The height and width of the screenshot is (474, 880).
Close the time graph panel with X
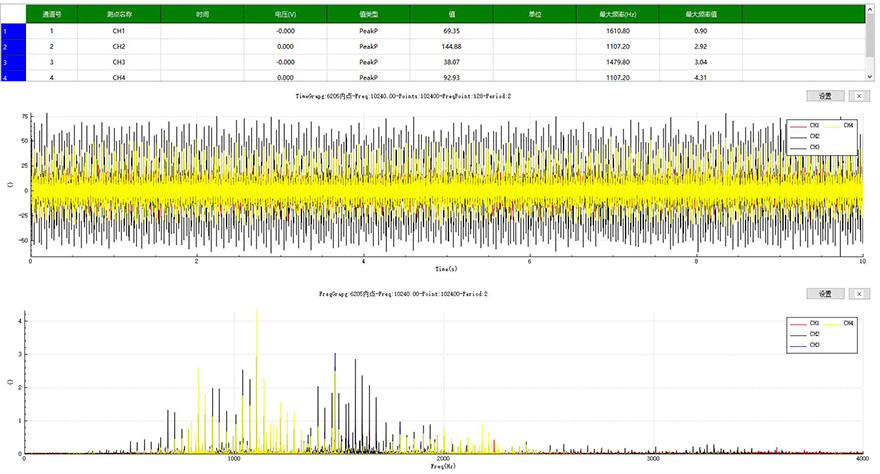click(859, 96)
